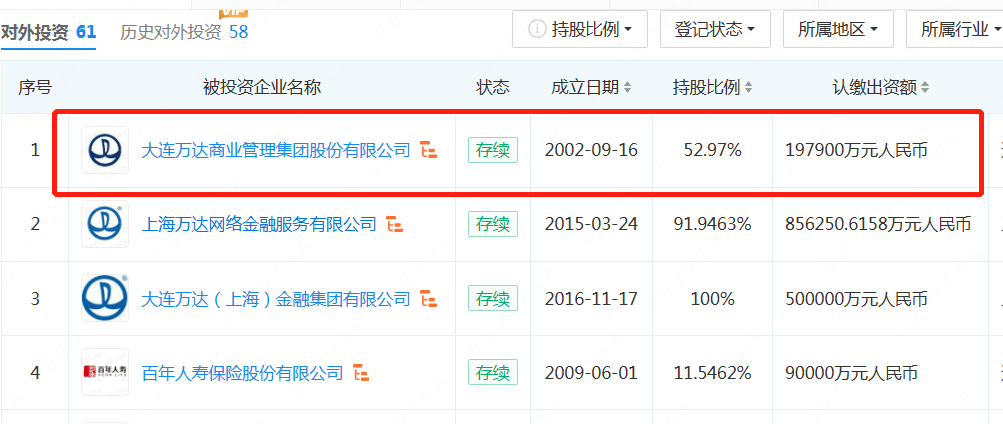The width and height of the screenshot is (1003, 424).
Task: Open company 百年人寿保险股份有限公司
Action: click(x=242, y=373)
